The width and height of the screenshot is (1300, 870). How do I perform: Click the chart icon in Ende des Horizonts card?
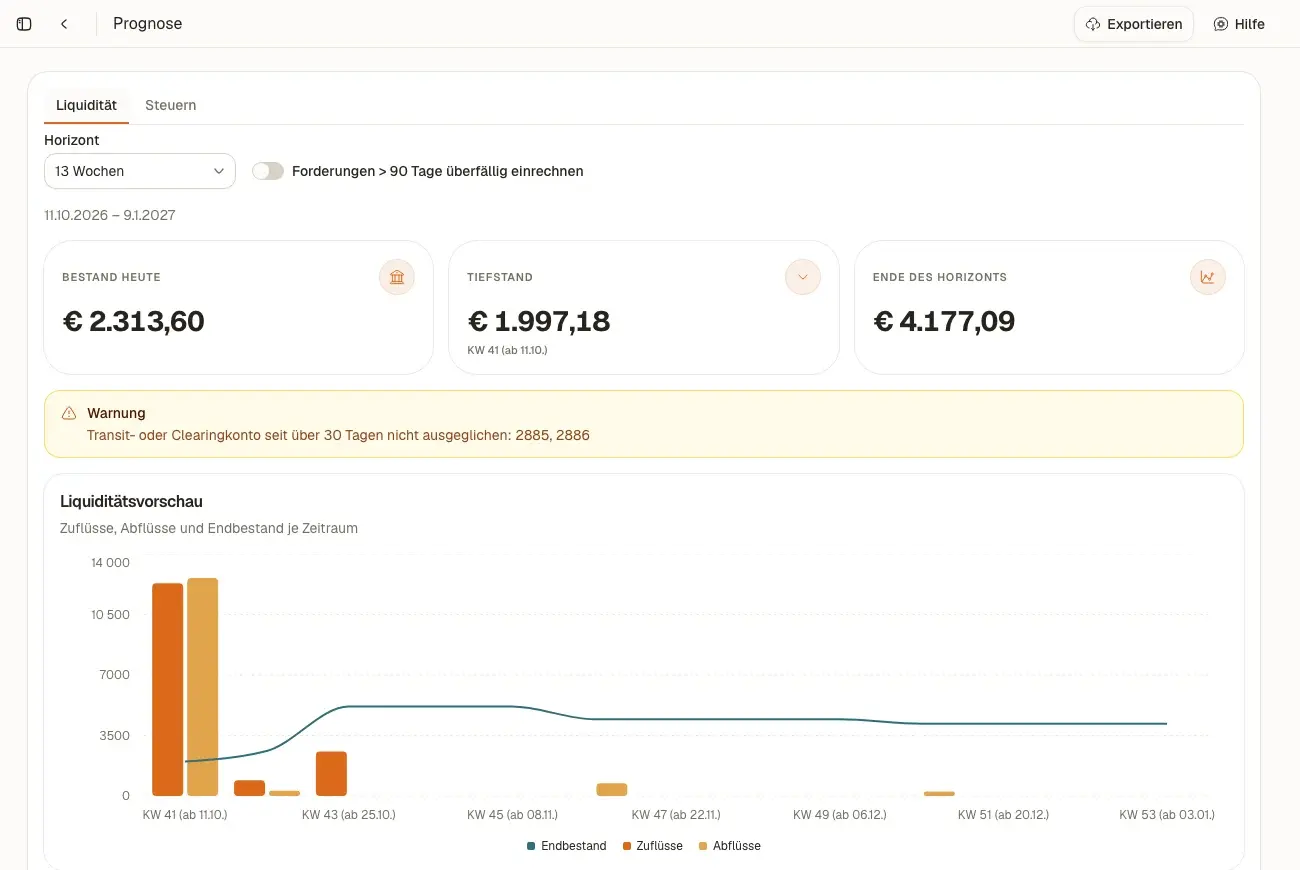[1208, 277]
